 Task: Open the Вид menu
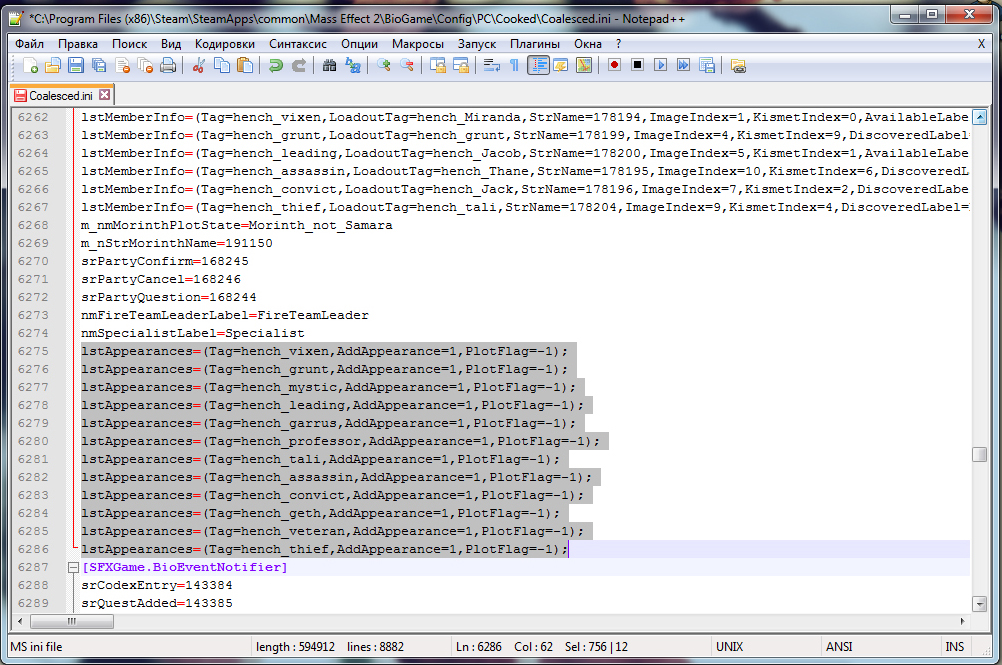coord(171,43)
